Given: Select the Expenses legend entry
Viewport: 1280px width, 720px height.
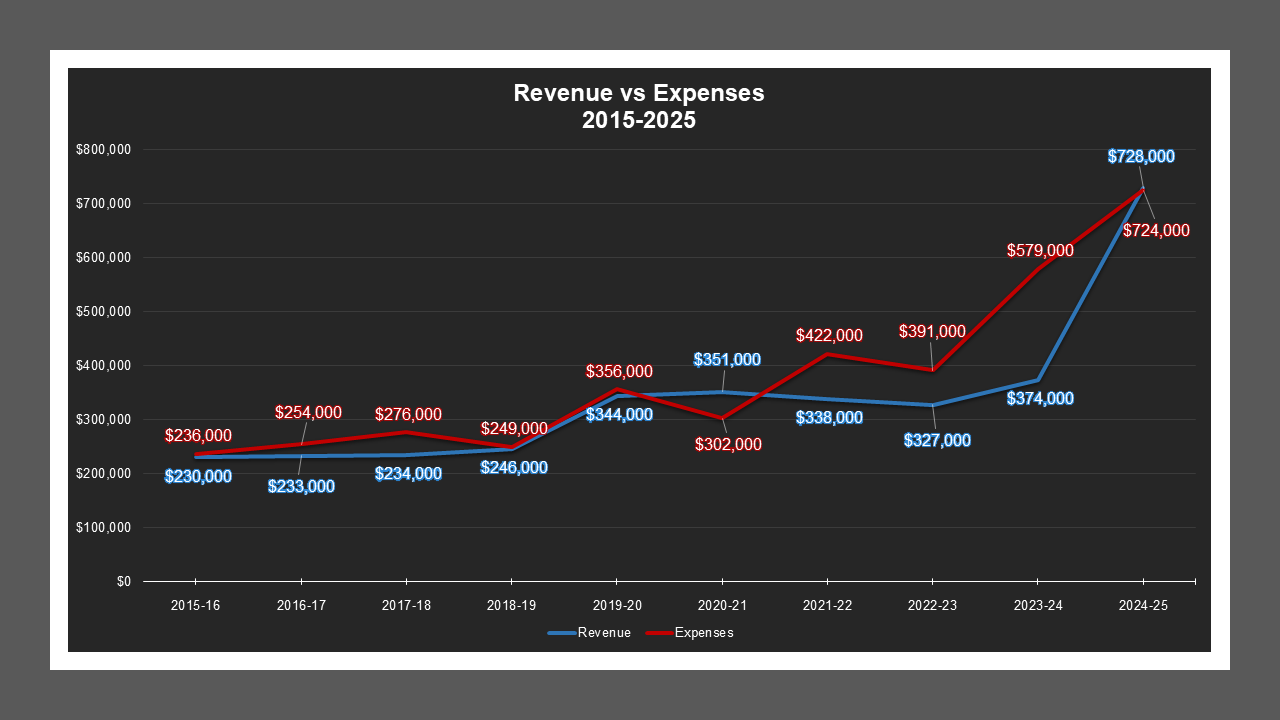Looking at the screenshot, I should pyautogui.click(x=706, y=632).
